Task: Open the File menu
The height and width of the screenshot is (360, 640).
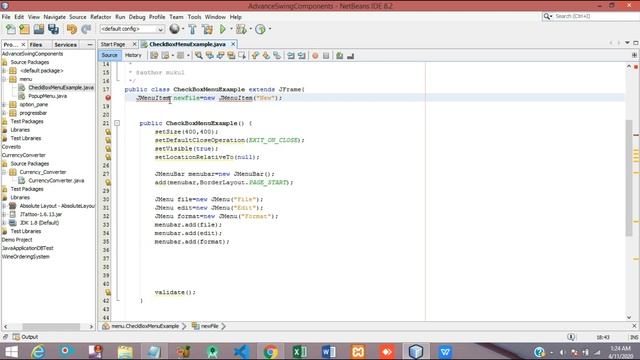Action: (6, 17)
